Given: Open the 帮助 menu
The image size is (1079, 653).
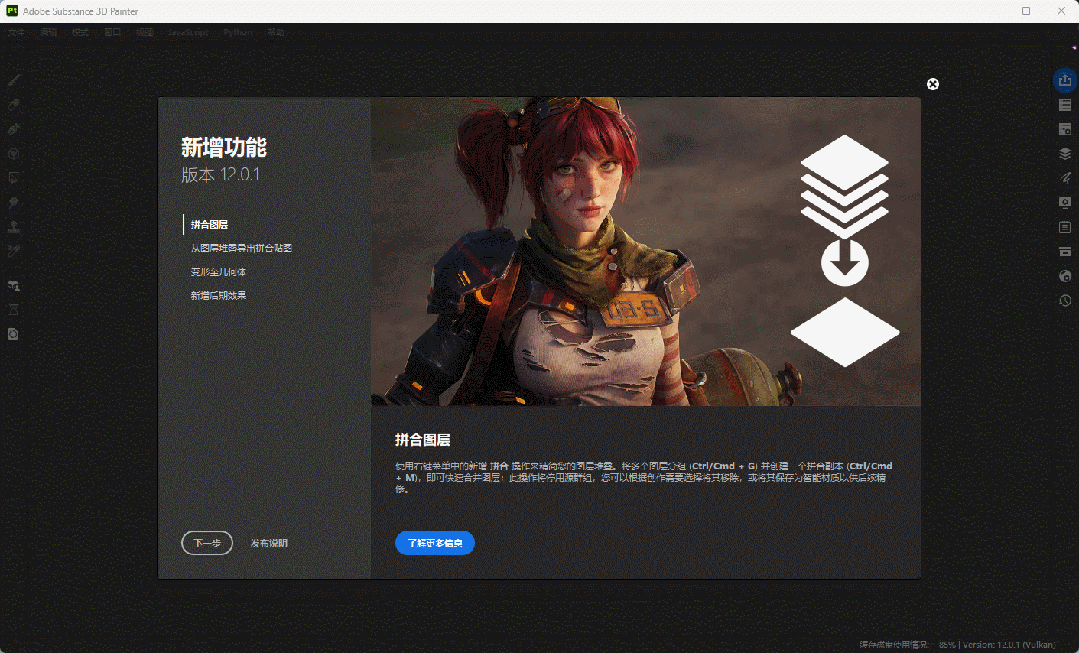Looking at the screenshot, I should (276, 32).
